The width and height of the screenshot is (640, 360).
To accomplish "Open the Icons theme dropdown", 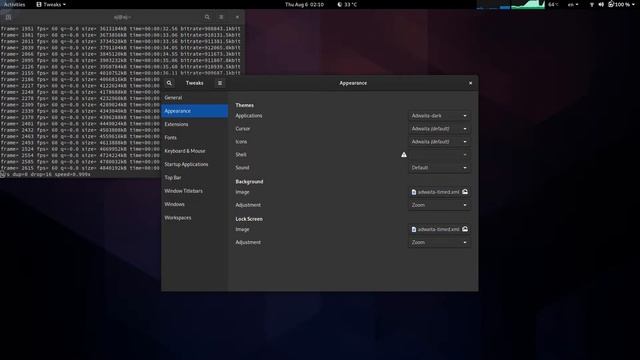I will coord(439,142).
